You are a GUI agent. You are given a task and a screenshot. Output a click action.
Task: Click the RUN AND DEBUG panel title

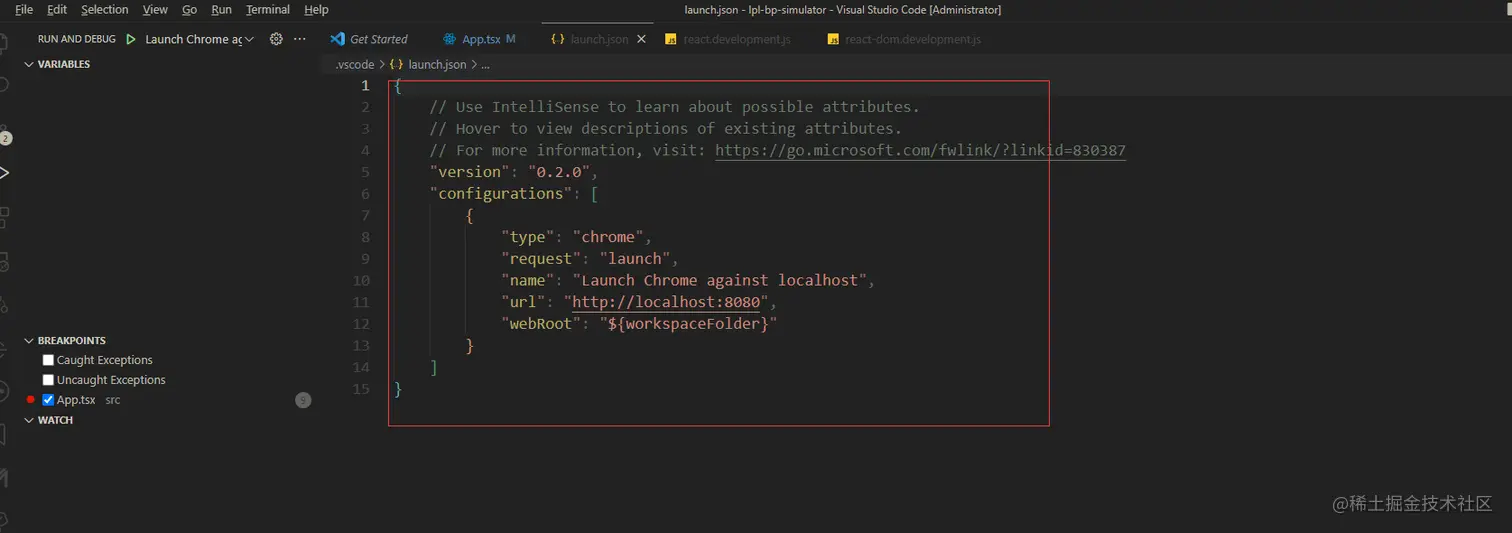[77, 39]
